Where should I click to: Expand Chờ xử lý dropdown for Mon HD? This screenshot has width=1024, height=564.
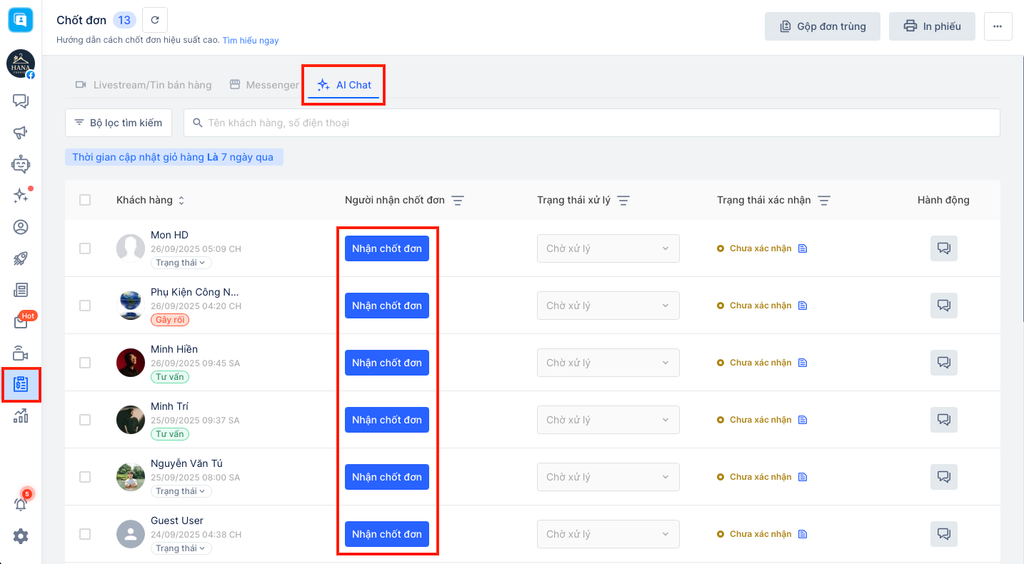tap(608, 249)
